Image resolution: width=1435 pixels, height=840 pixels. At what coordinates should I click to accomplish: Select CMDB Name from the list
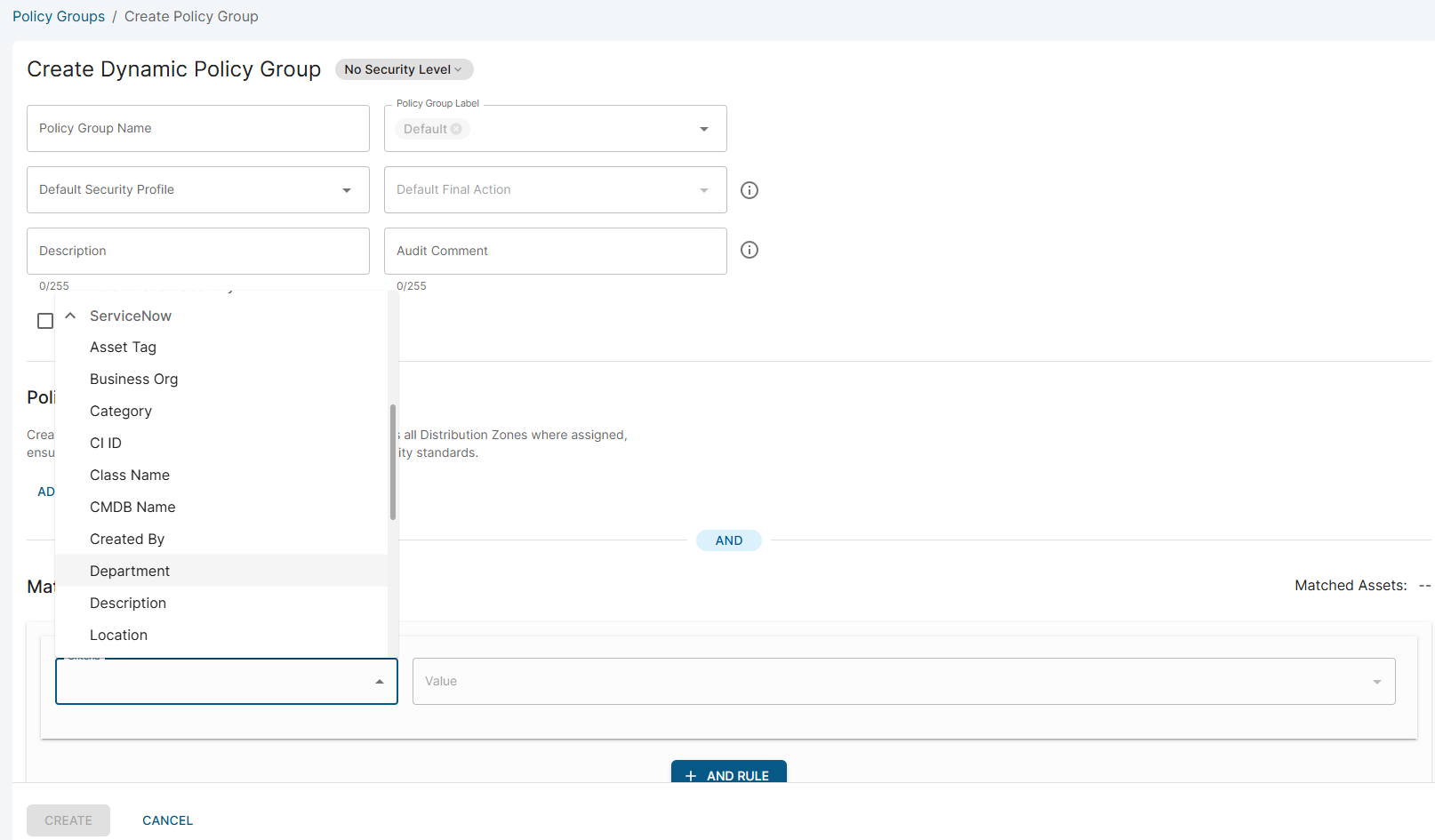pyautogui.click(x=132, y=507)
